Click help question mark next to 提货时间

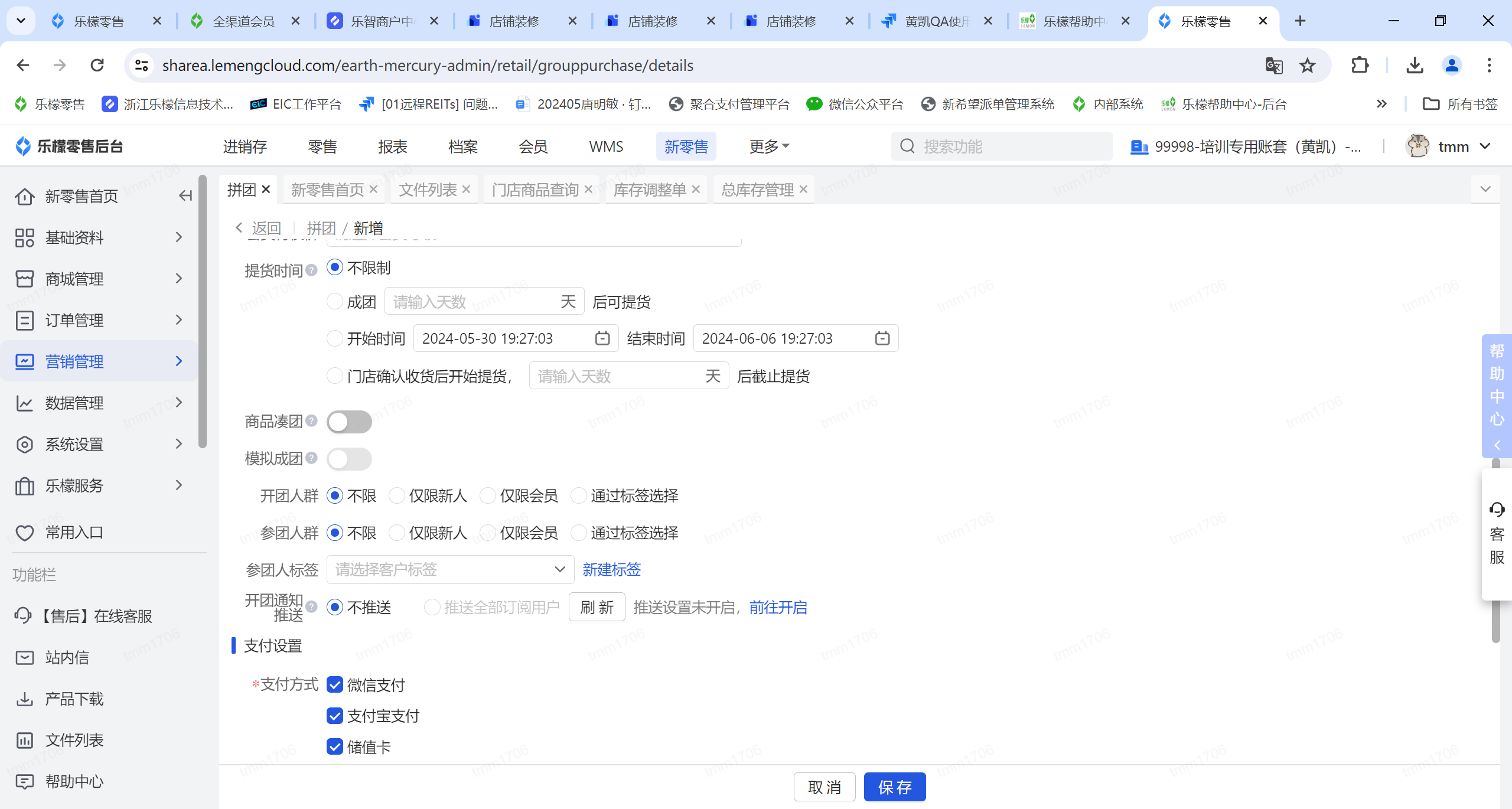click(311, 270)
